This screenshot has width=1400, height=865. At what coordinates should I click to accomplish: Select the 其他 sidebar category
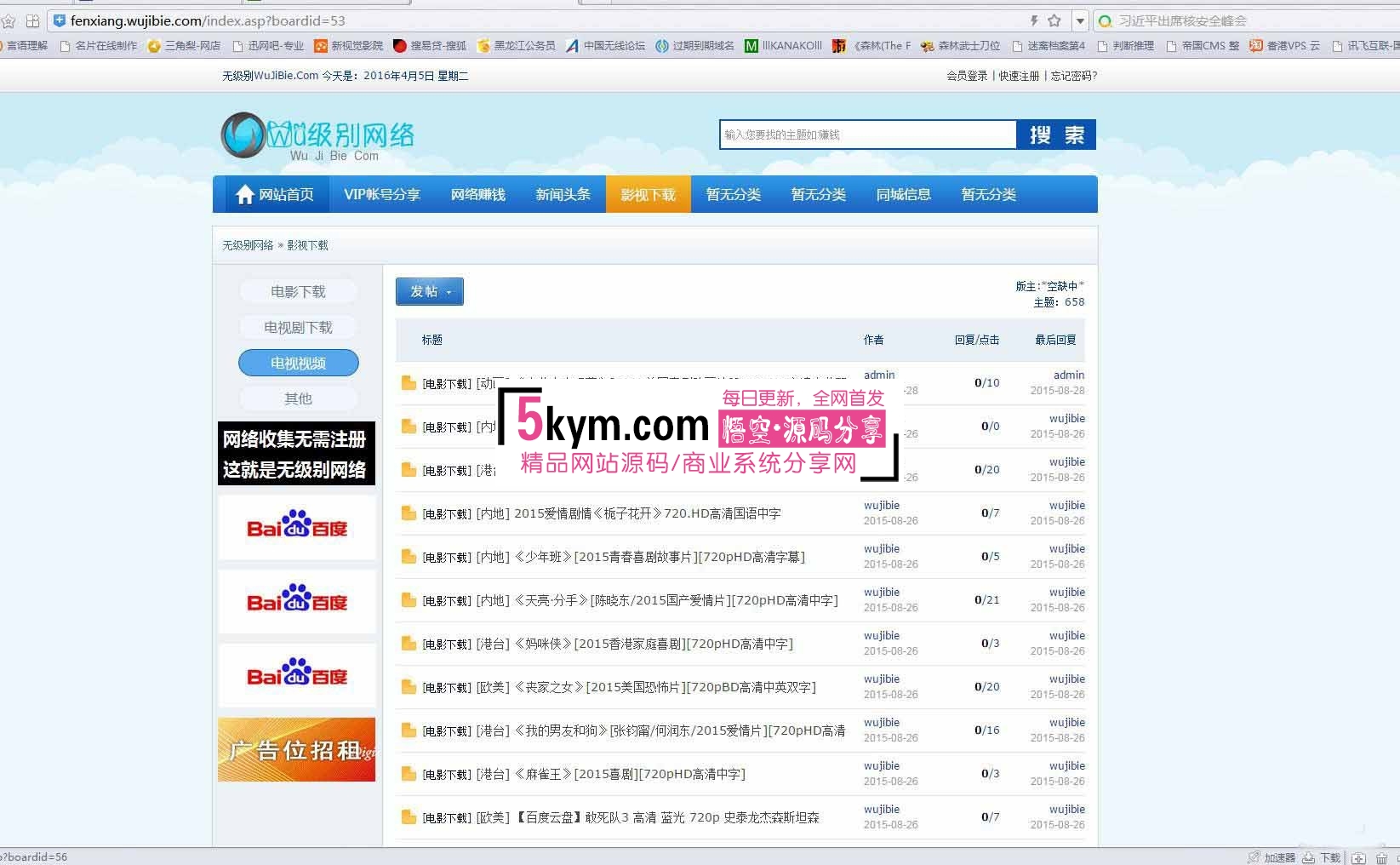click(x=298, y=398)
